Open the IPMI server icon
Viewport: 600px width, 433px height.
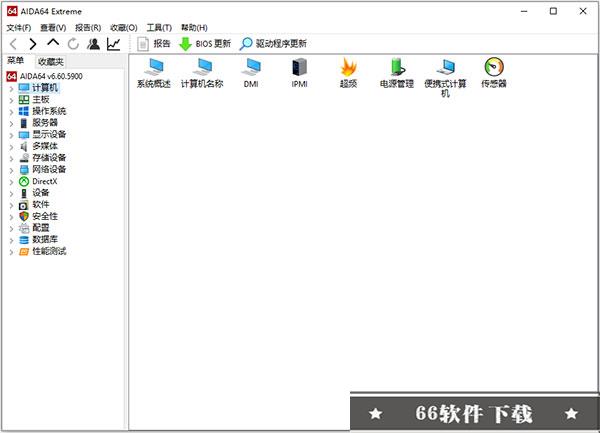pyautogui.click(x=299, y=73)
